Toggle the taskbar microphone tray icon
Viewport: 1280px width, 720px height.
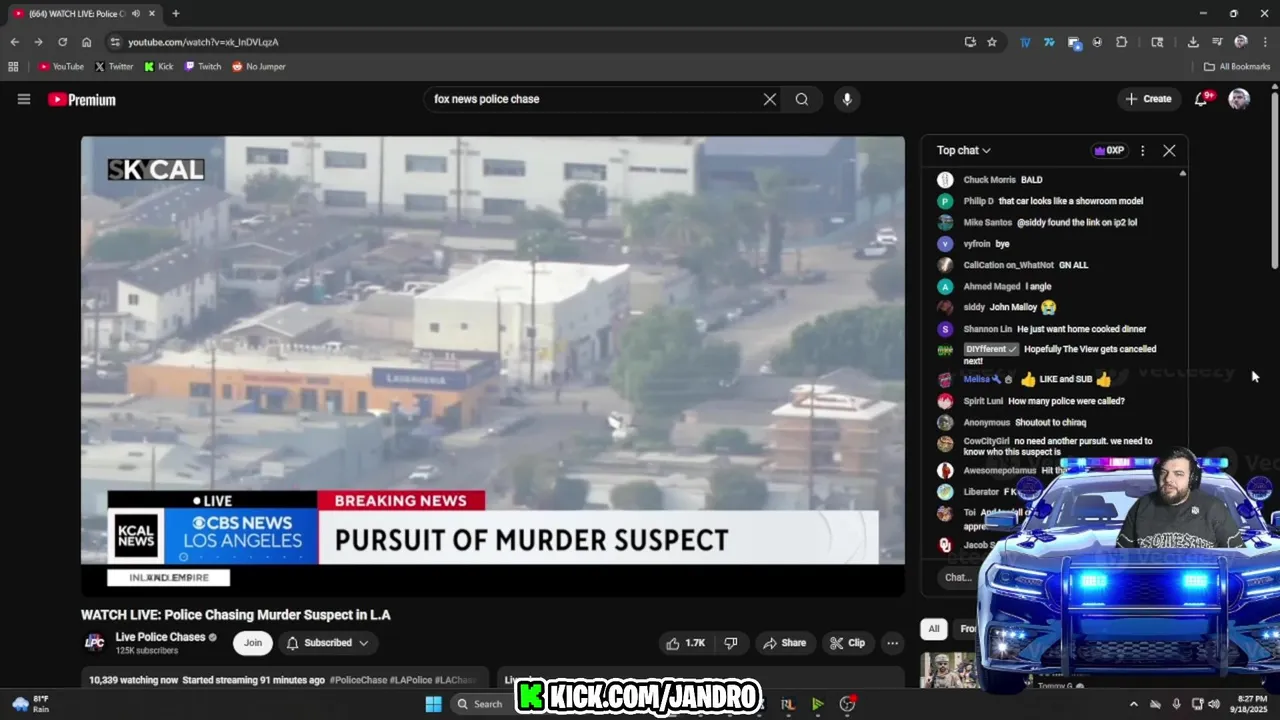[x=1176, y=704]
